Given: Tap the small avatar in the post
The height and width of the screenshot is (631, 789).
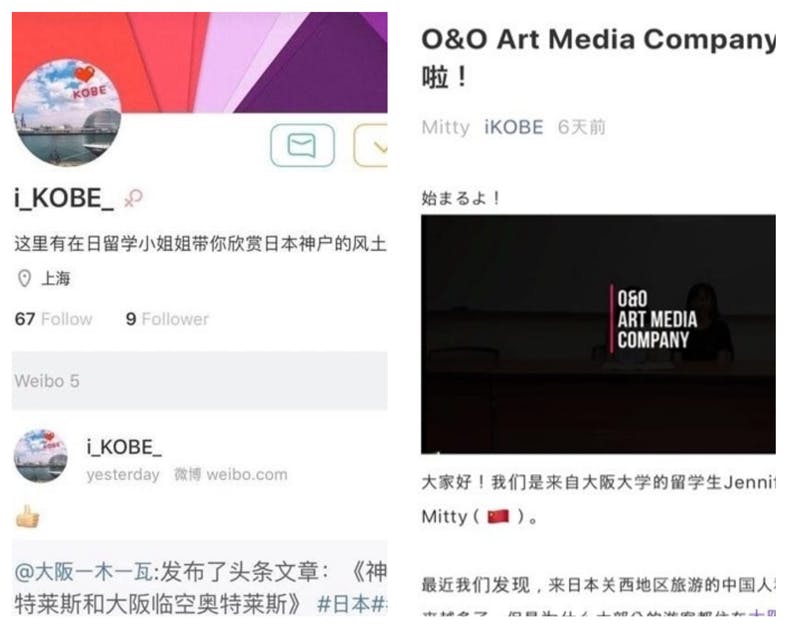Looking at the screenshot, I should 41,456.
